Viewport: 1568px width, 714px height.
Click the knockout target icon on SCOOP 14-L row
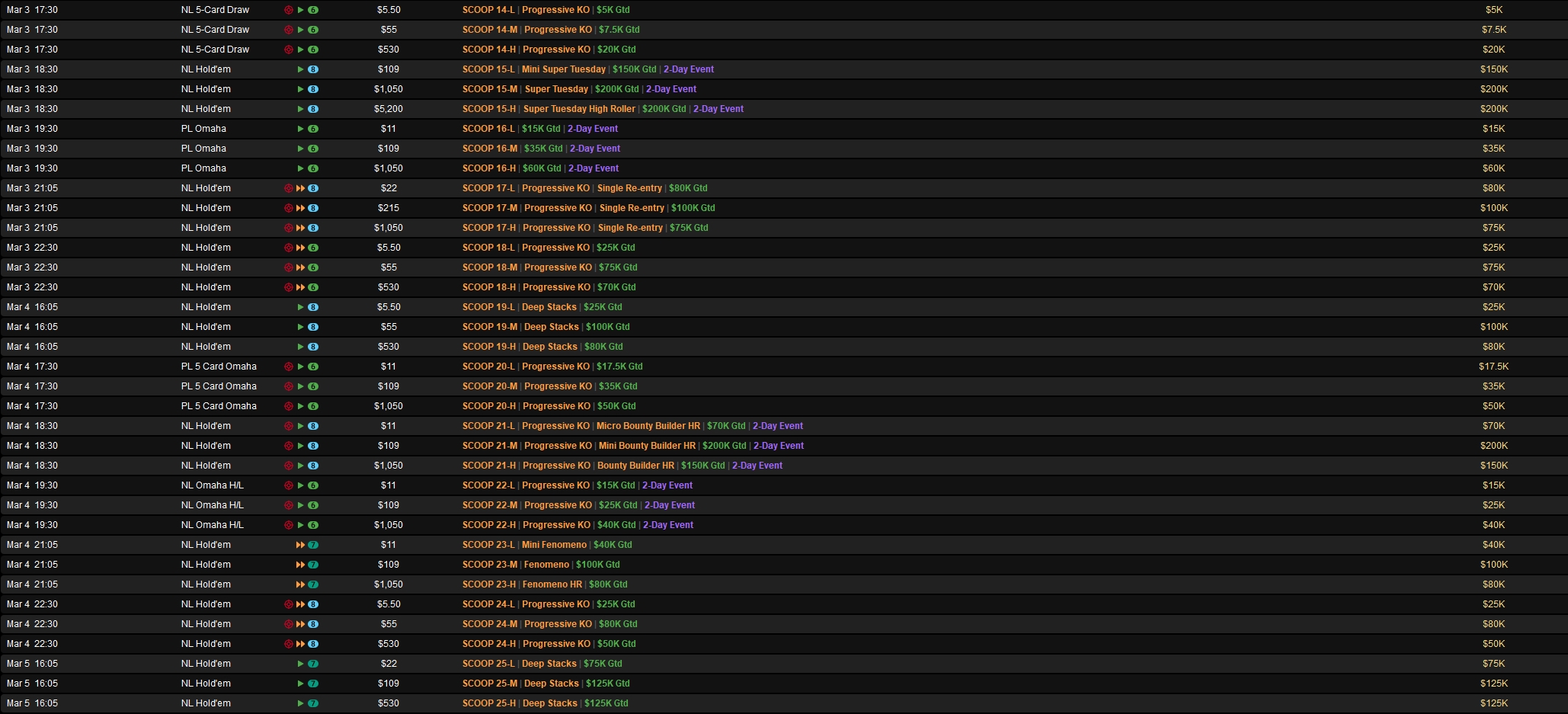(x=289, y=10)
